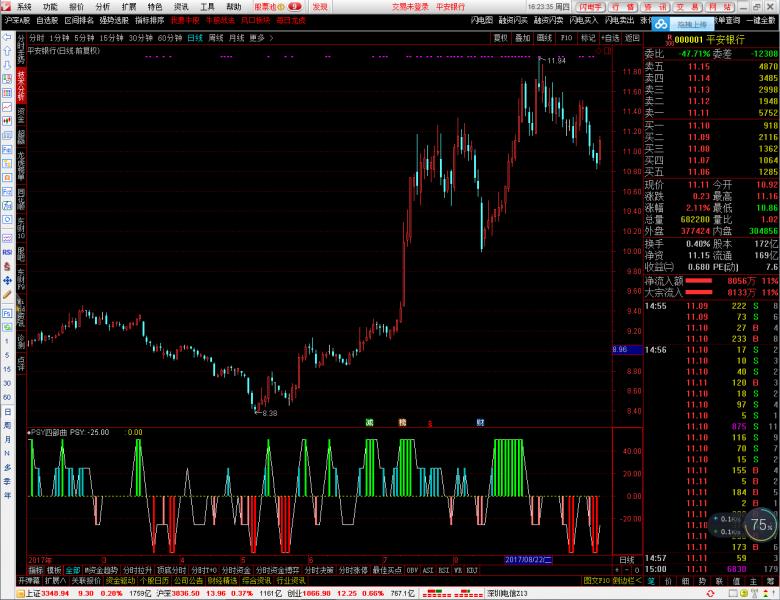This screenshot has height=600, width=780.
Task: Select 沪深A股 in the shortcut bar
Action: (x=17, y=20)
